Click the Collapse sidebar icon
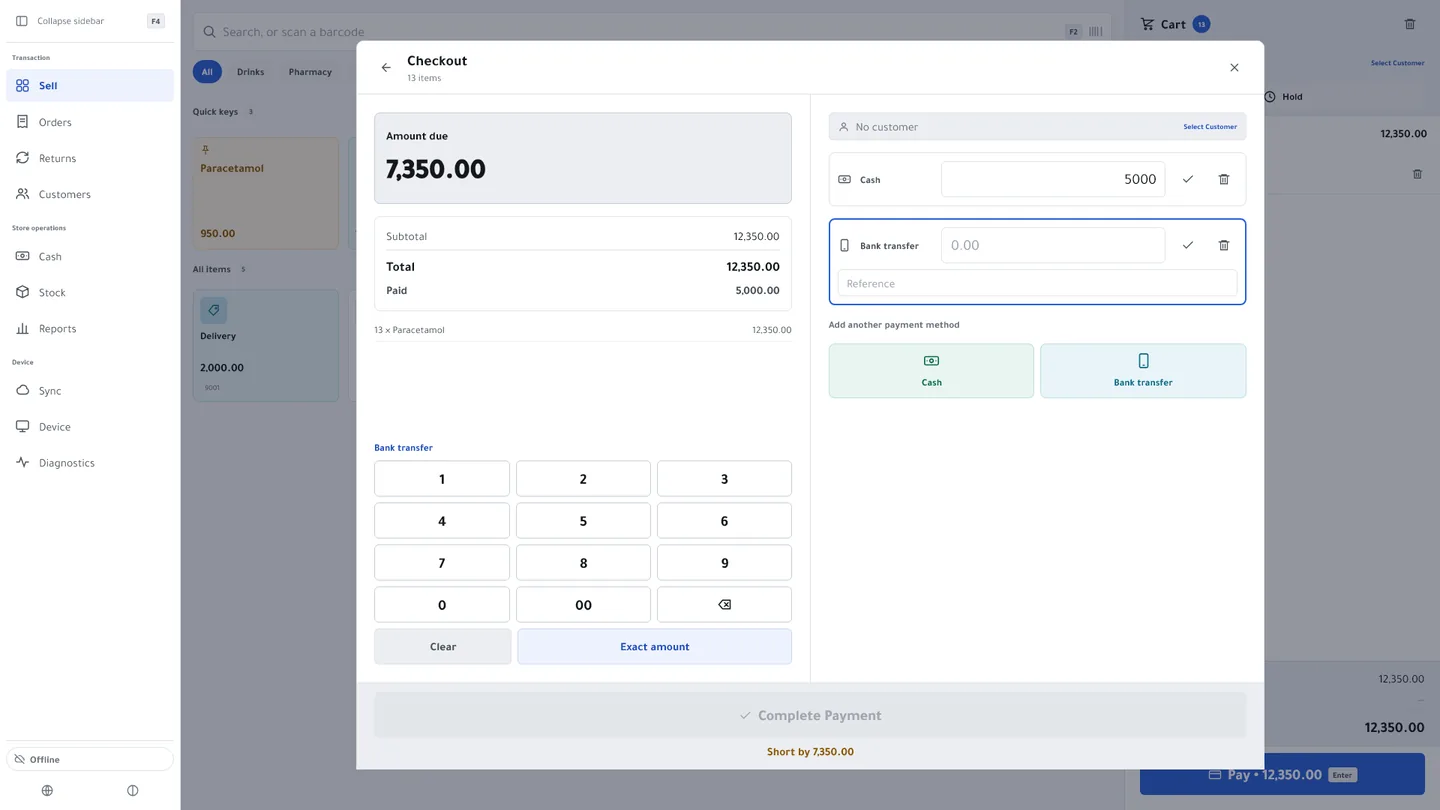 click(x=22, y=21)
